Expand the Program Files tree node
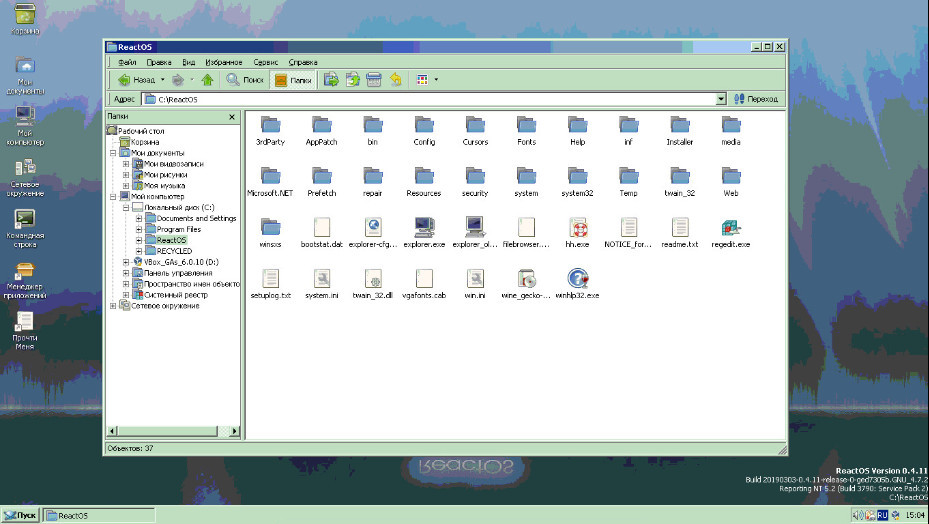This screenshot has height=524, width=929. 139,229
